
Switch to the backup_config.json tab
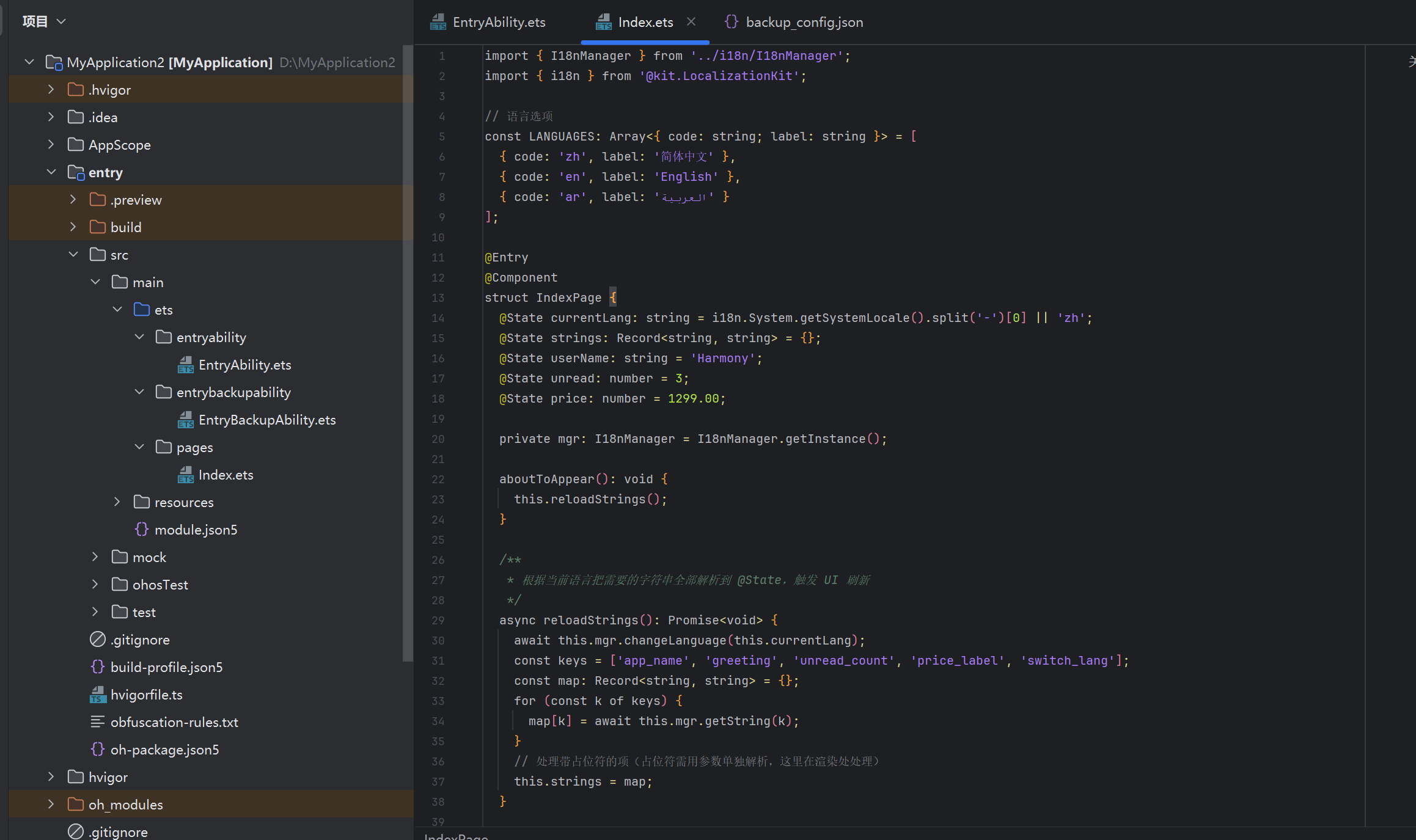click(x=794, y=22)
